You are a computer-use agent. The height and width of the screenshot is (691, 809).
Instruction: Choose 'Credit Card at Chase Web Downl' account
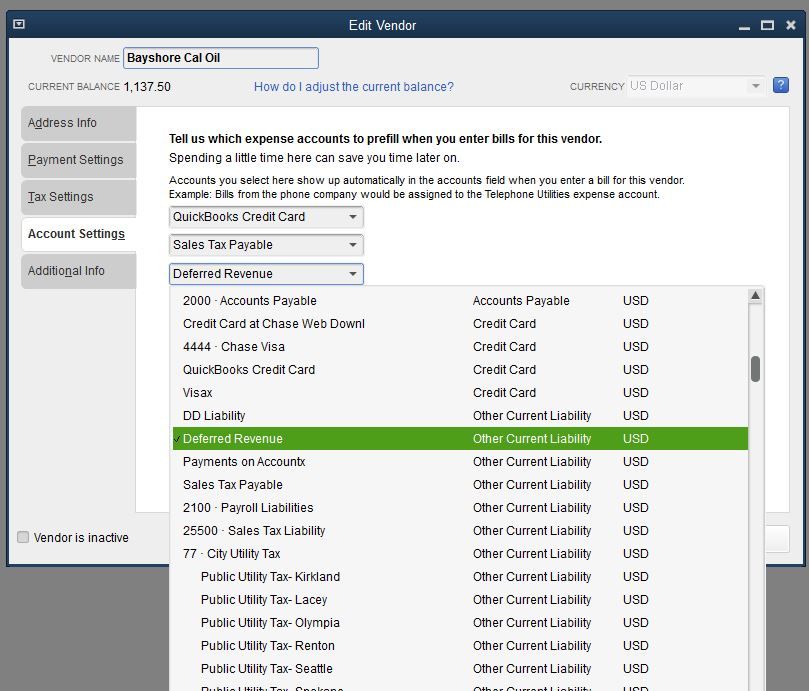pos(460,324)
